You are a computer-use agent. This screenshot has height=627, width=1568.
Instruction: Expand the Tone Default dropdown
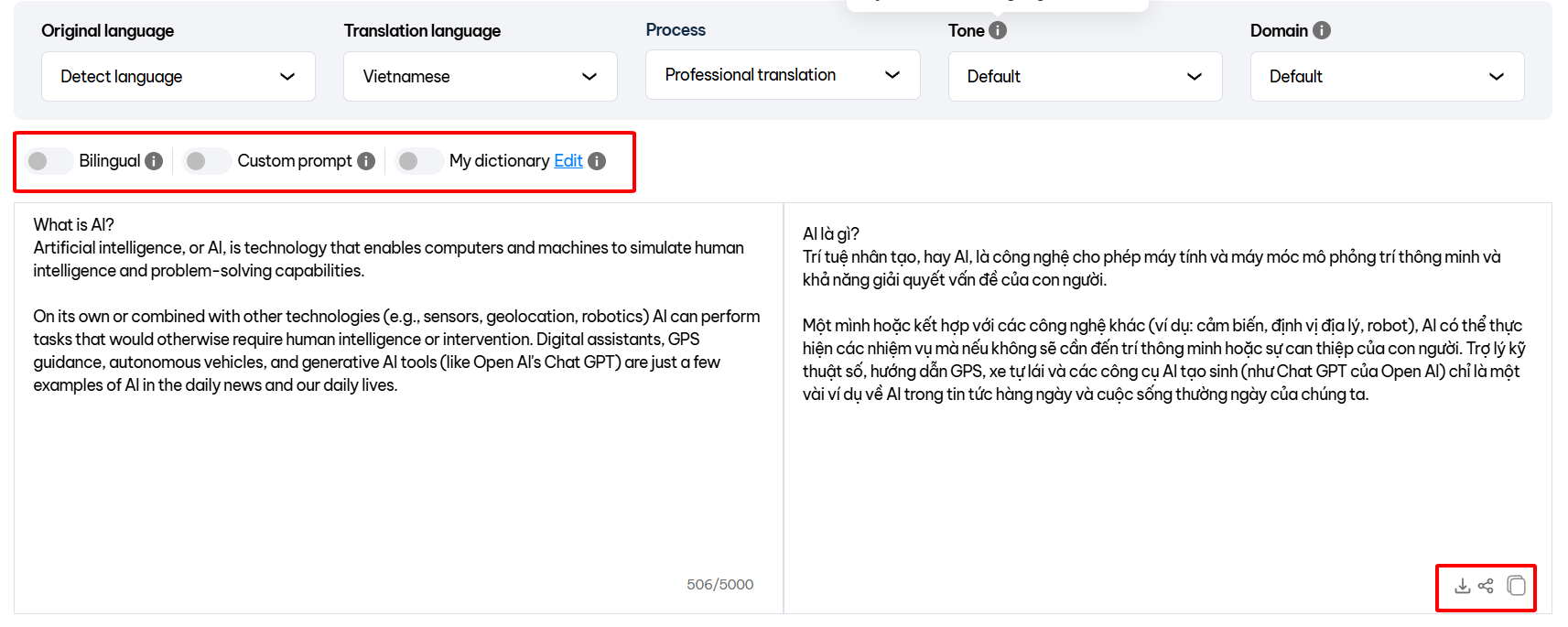point(1085,77)
